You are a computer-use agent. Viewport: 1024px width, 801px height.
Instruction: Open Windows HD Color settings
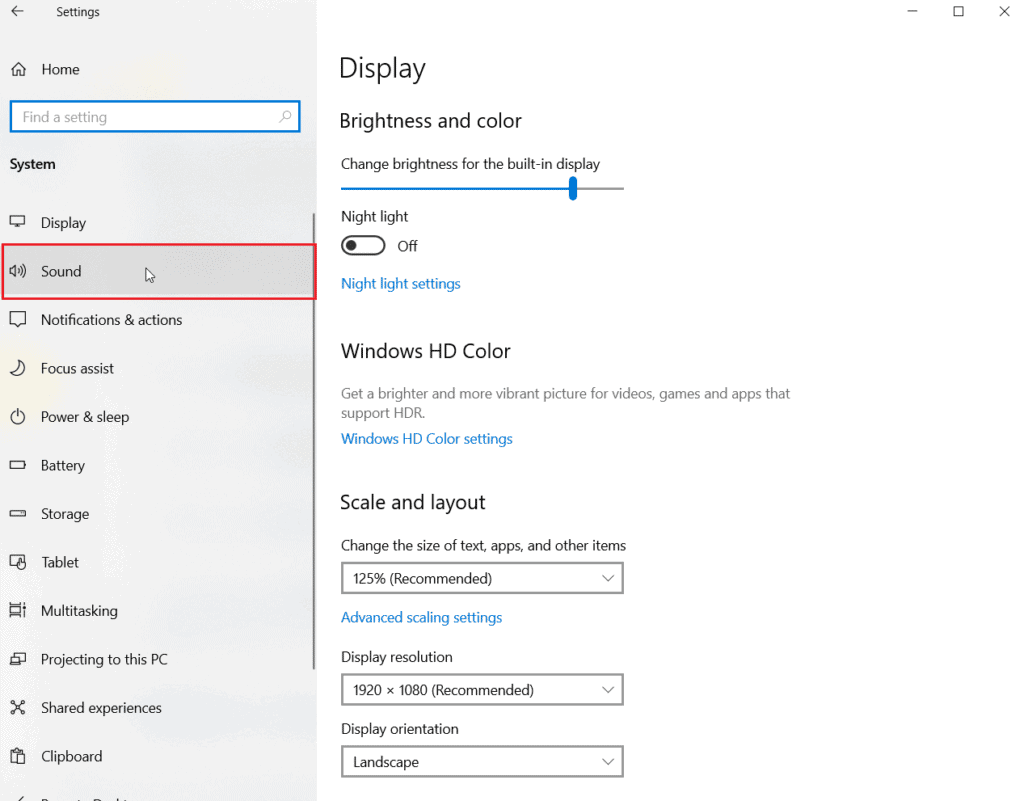pos(427,438)
